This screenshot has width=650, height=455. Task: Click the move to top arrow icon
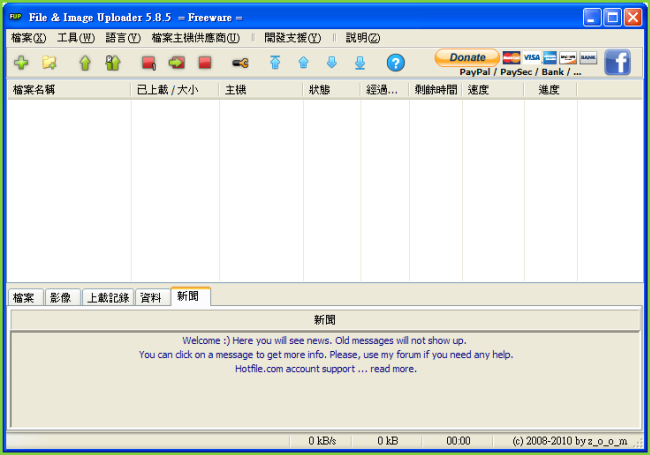[275, 63]
